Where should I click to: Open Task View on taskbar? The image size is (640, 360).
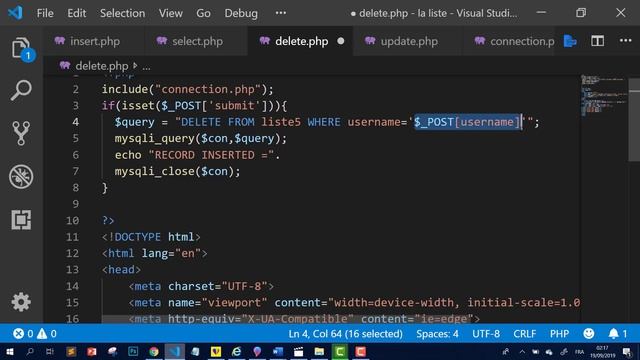coord(50,351)
